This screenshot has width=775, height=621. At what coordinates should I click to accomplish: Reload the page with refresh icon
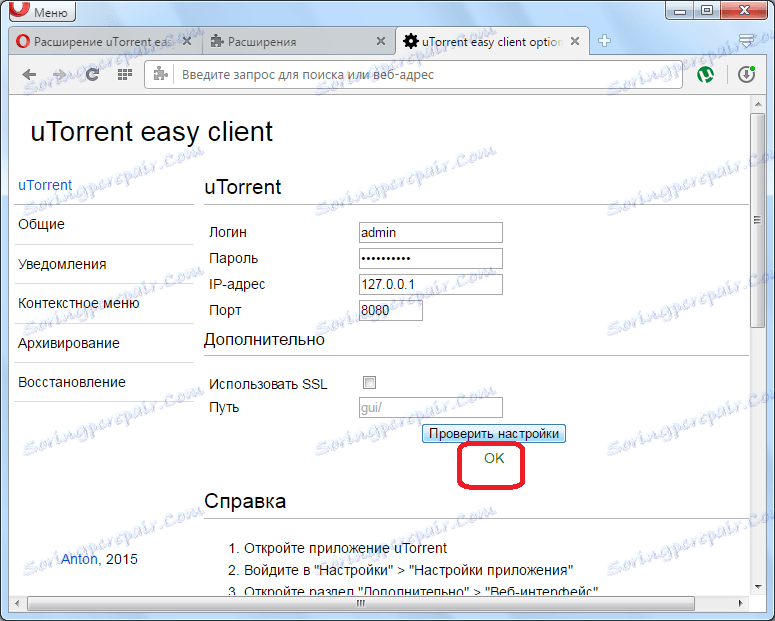coord(92,75)
